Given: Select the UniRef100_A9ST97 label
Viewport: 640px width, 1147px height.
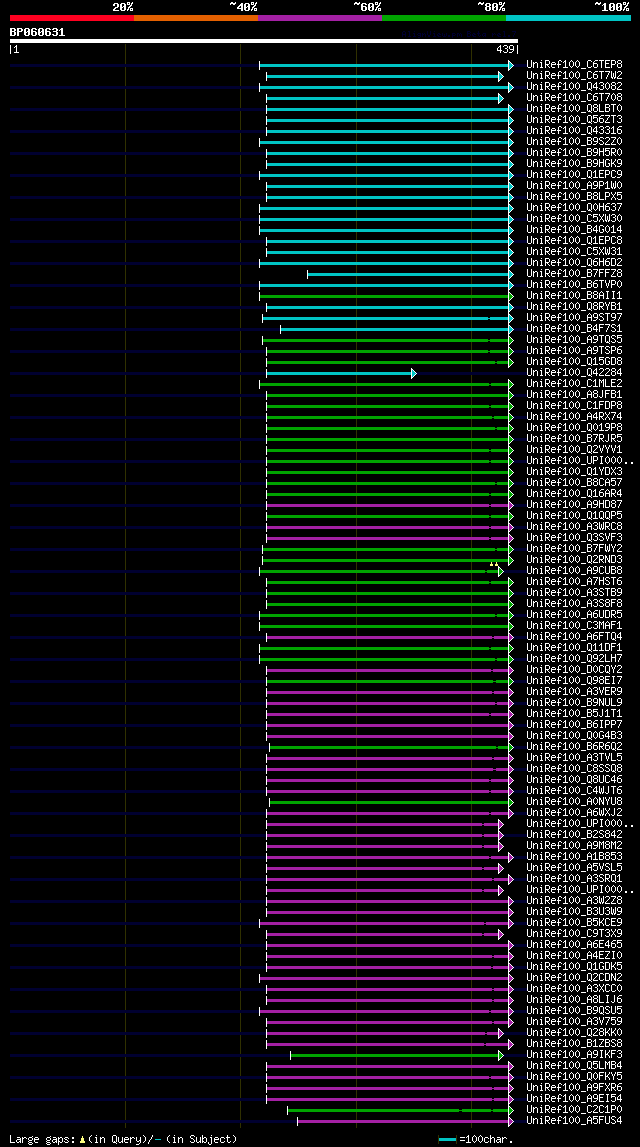Looking at the screenshot, I should pos(574,317).
